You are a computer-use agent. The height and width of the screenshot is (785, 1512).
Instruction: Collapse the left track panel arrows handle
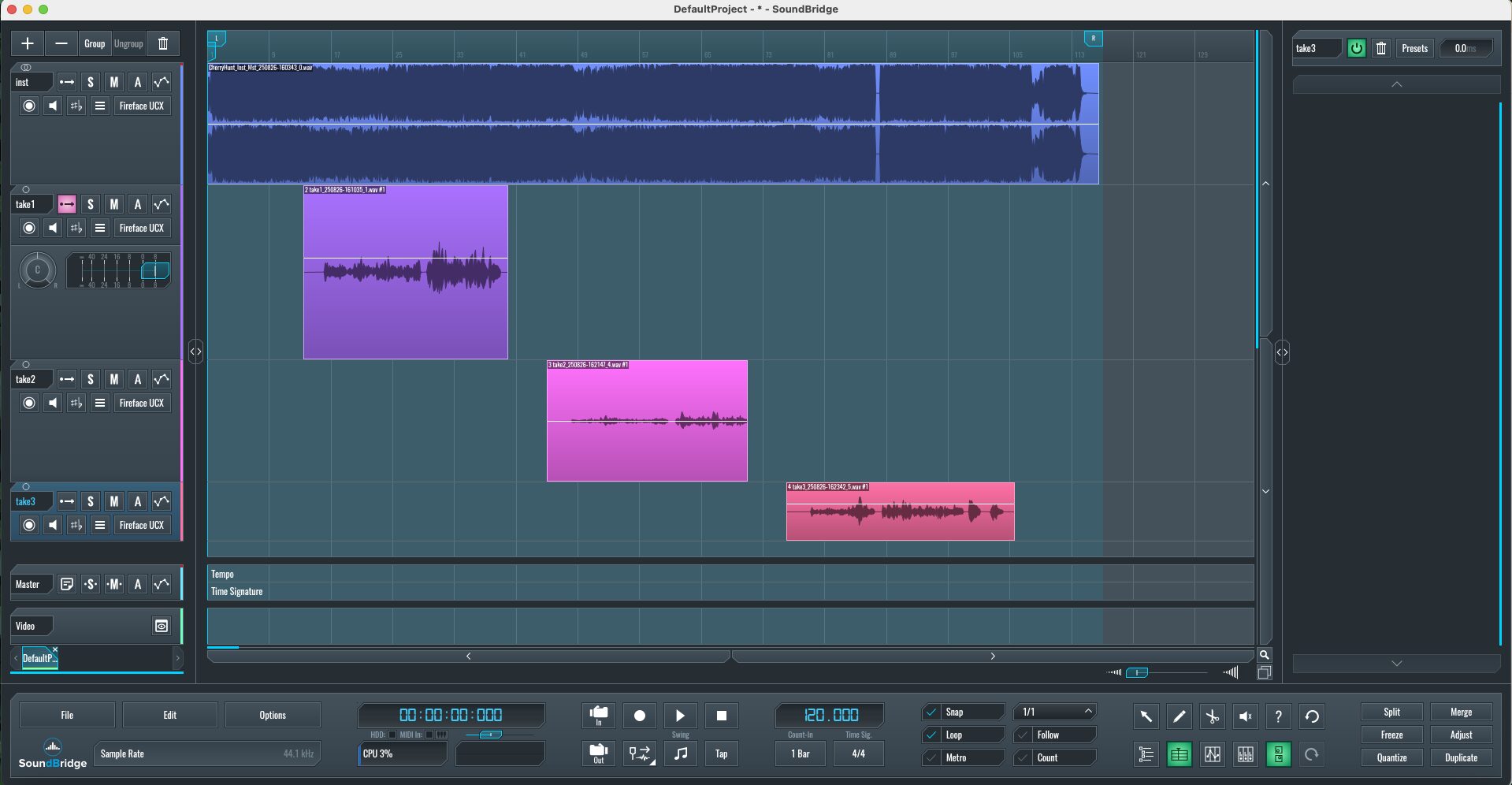point(195,352)
